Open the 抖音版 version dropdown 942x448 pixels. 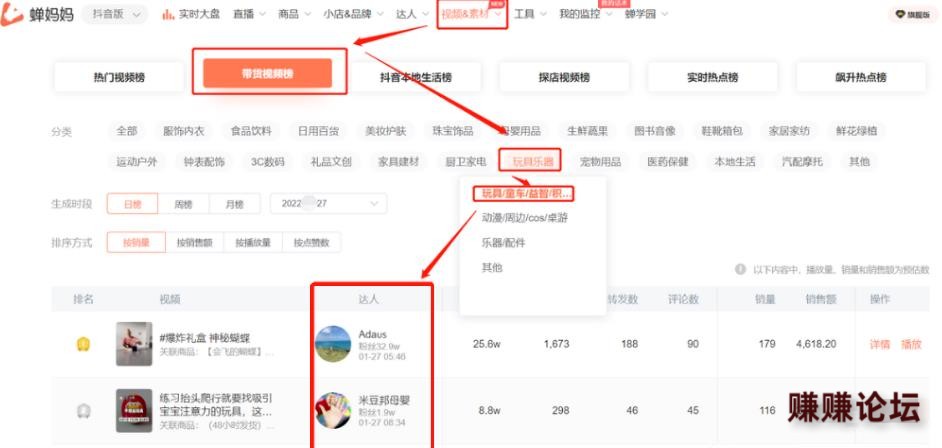(115, 14)
